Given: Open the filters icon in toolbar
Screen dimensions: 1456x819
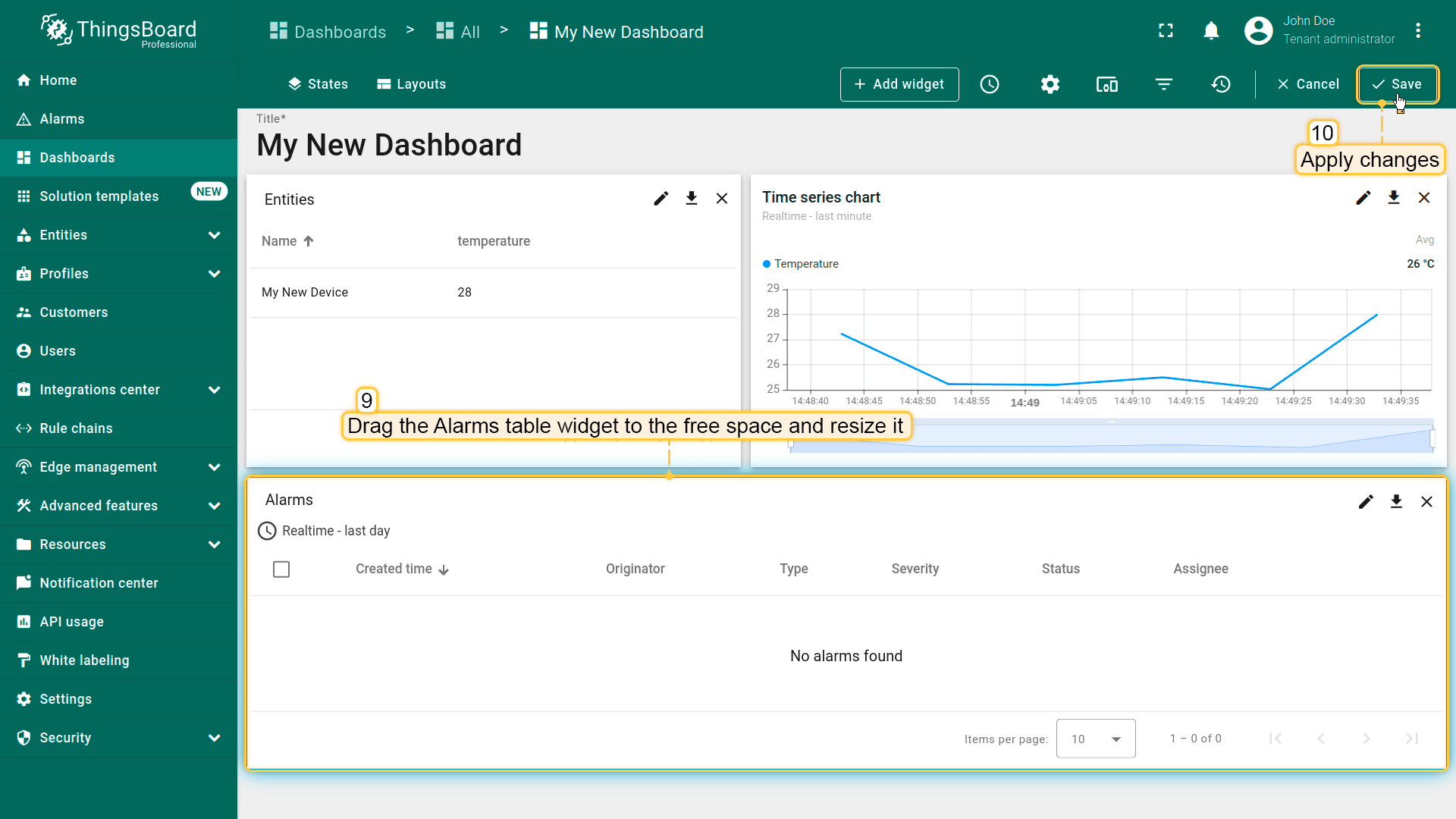Looking at the screenshot, I should click(1164, 84).
